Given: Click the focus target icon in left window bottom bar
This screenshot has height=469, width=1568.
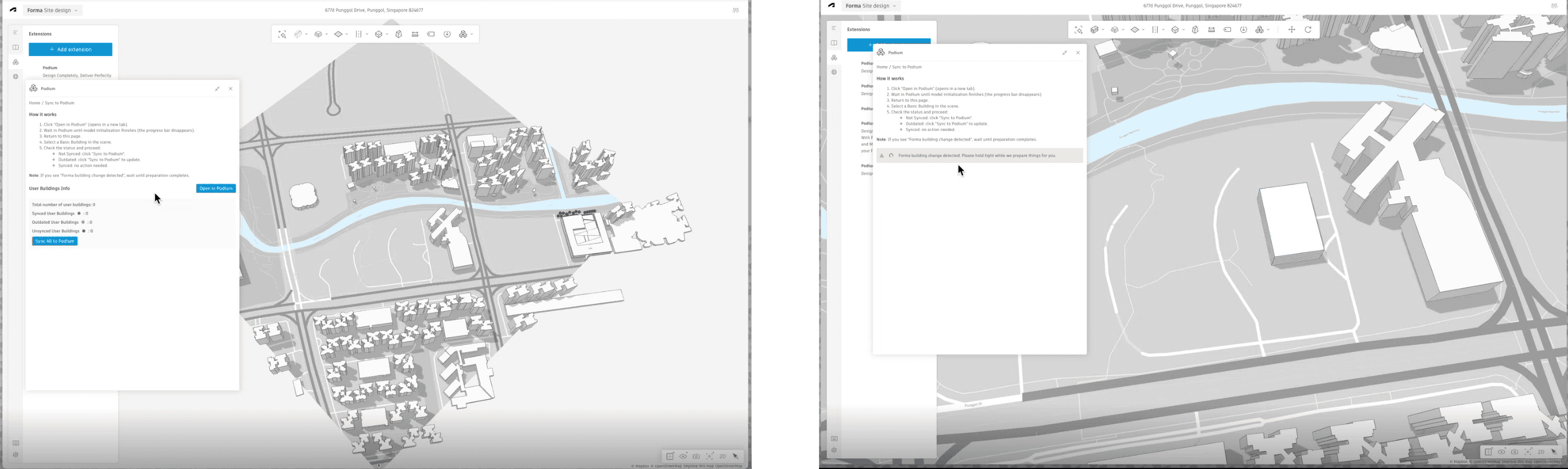Looking at the screenshot, I should 710,456.
